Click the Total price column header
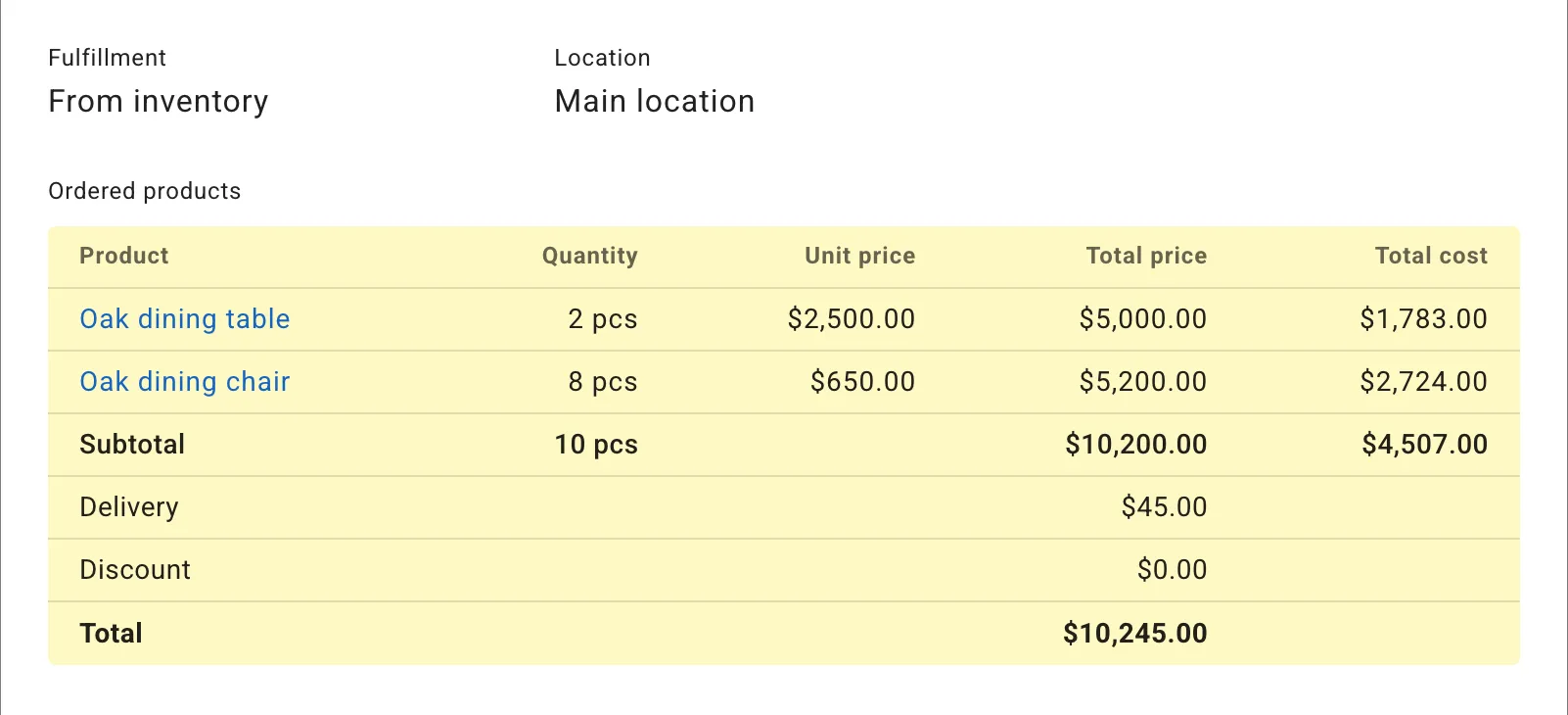The height and width of the screenshot is (715, 1568). pos(1145,256)
